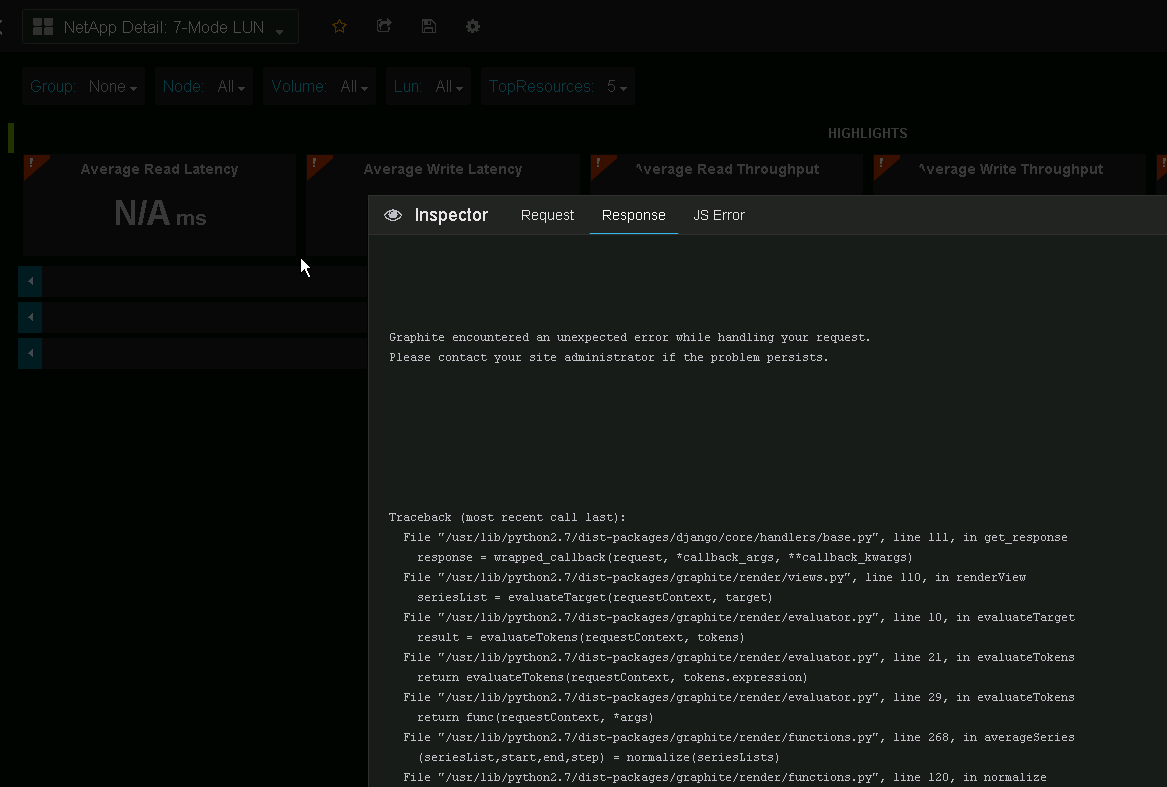Click the HIGHLIGHTS row title
The width and height of the screenshot is (1167, 787).
click(x=867, y=134)
